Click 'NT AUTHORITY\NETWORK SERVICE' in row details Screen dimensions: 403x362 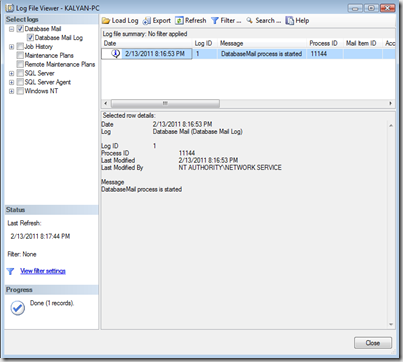230,168
